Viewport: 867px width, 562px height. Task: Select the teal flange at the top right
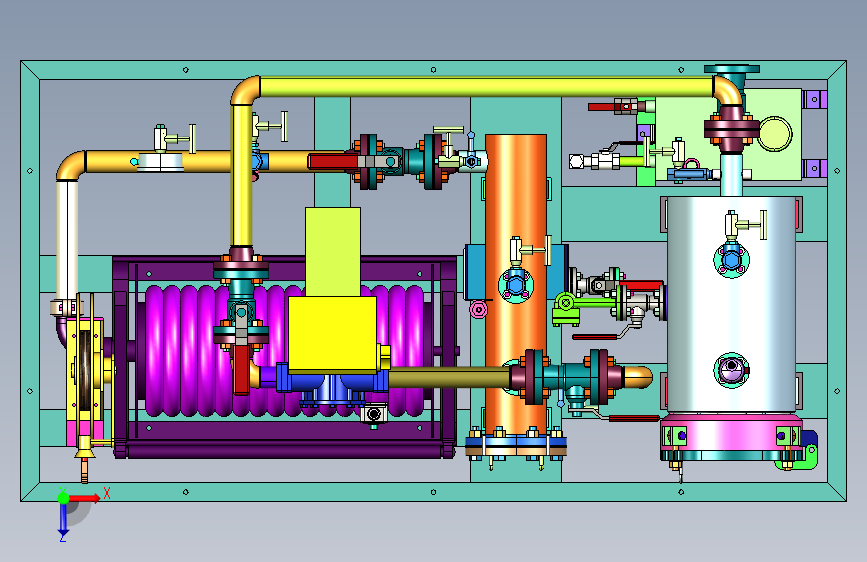[731, 70]
